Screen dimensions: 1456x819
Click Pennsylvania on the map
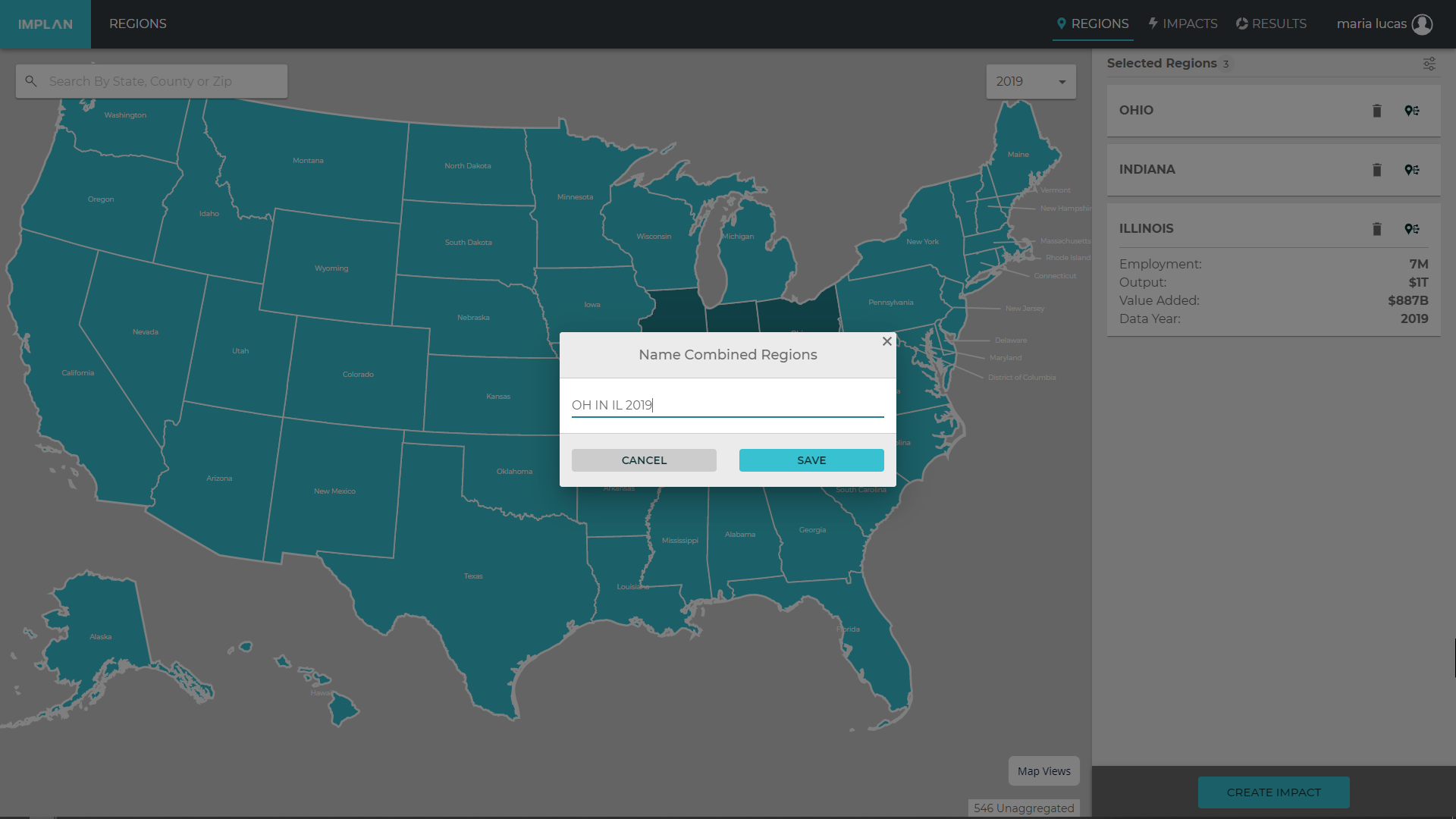(x=891, y=303)
